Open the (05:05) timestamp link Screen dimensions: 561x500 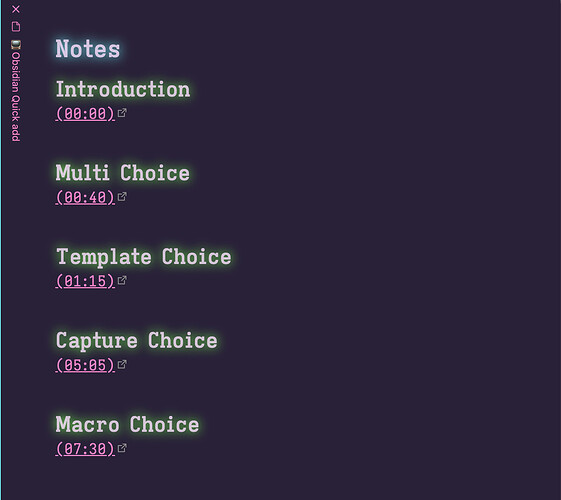pyautogui.click(x=85, y=365)
